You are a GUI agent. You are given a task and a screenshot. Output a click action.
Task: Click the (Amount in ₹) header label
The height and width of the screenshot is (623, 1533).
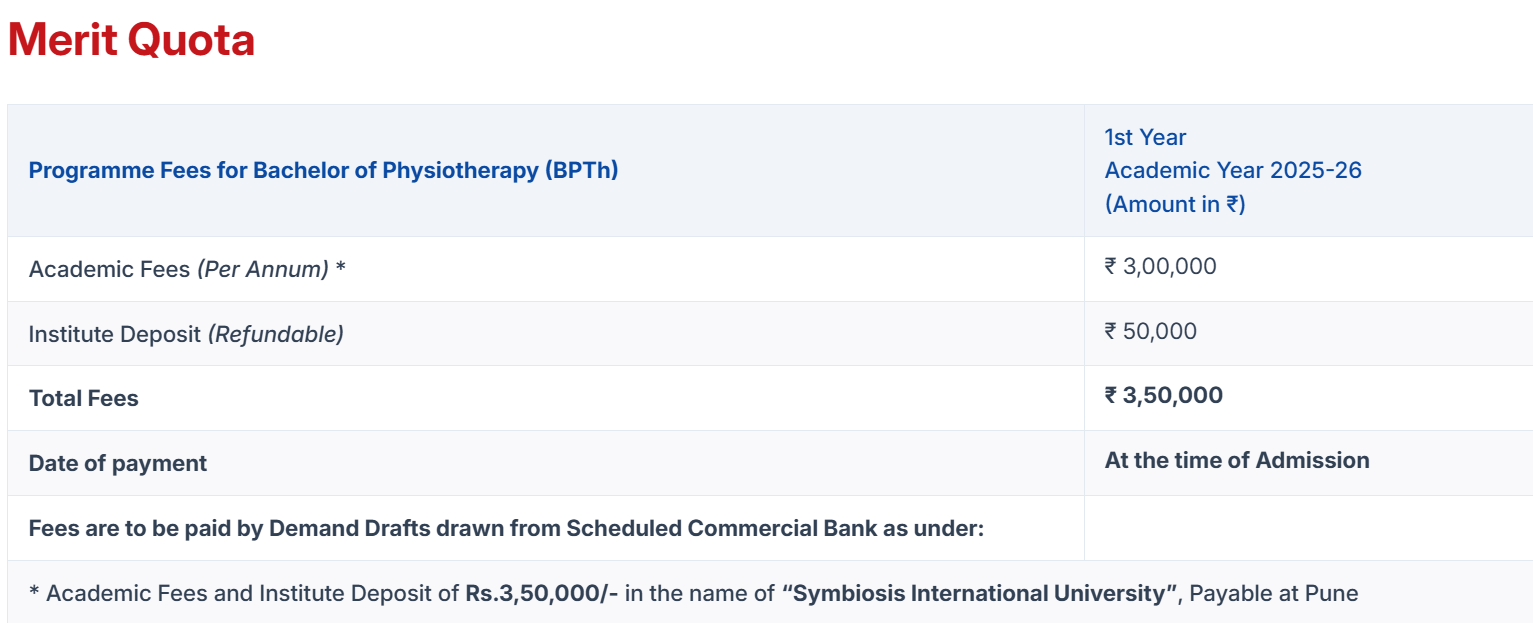coord(1174,204)
